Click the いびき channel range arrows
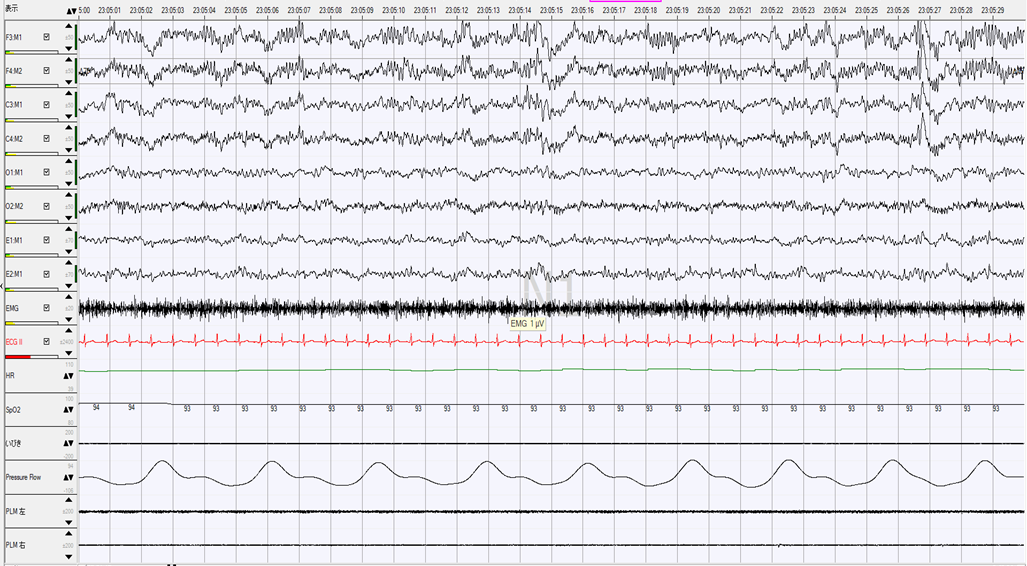The width and height of the screenshot is (1027, 566). point(68,443)
